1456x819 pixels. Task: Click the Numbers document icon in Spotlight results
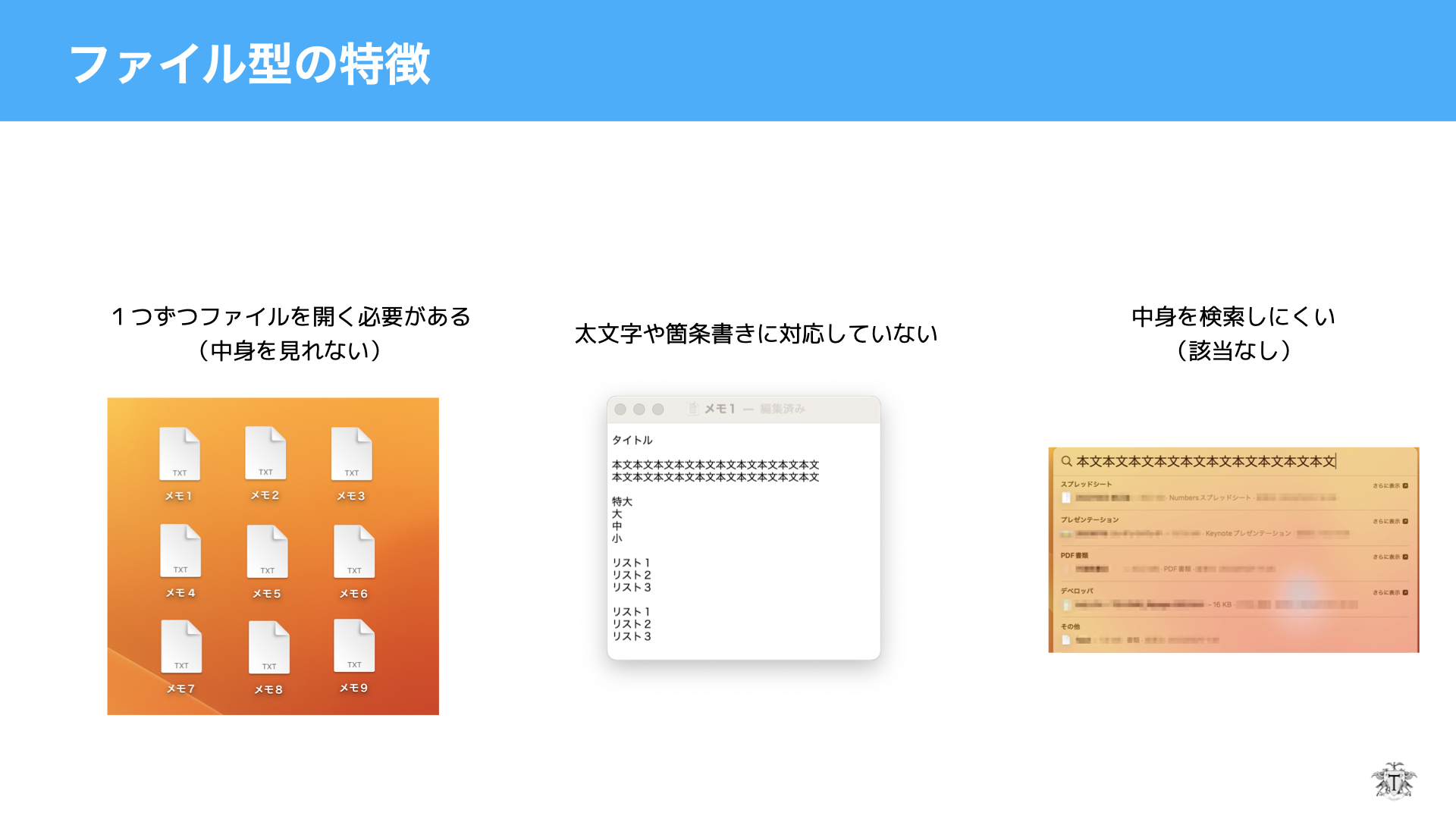1066,498
